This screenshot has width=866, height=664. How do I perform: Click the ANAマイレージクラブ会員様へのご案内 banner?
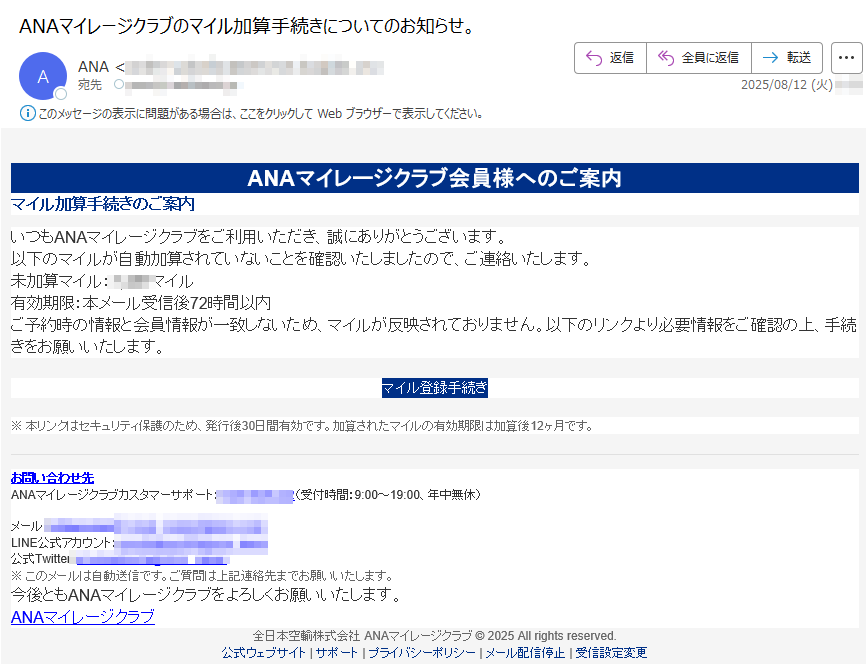[x=435, y=178]
